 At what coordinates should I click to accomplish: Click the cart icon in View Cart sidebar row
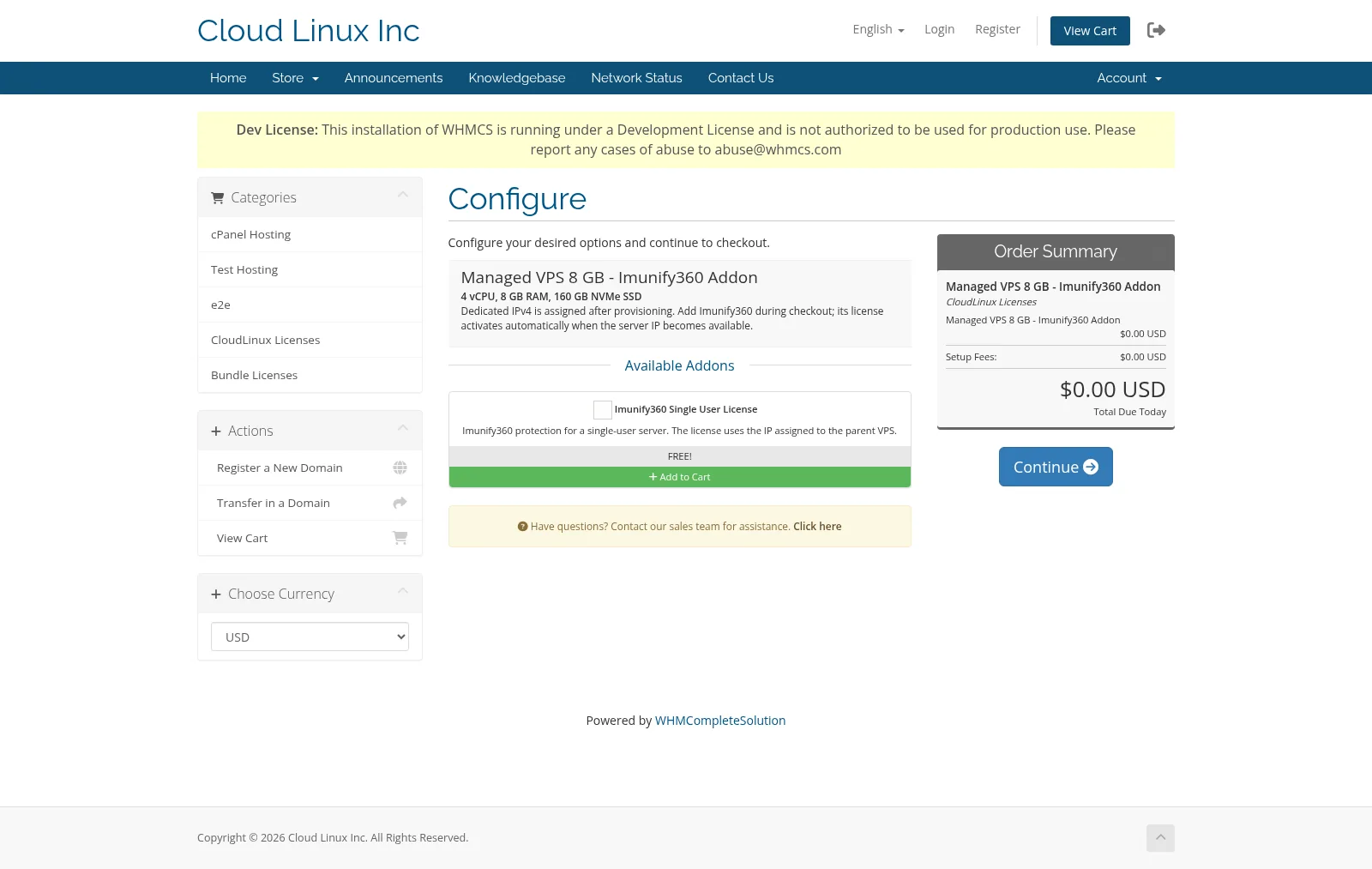[400, 538]
